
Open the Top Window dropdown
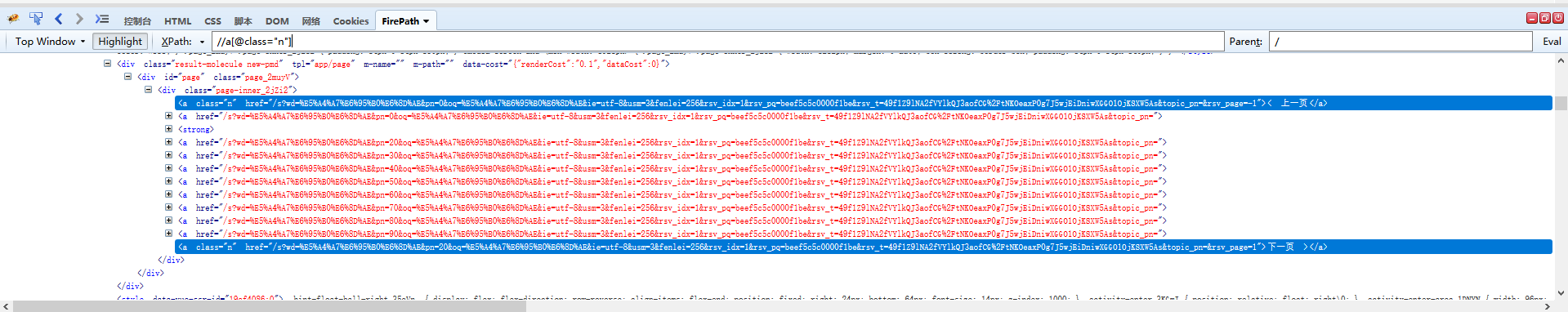pyautogui.click(x=50, y=42)
